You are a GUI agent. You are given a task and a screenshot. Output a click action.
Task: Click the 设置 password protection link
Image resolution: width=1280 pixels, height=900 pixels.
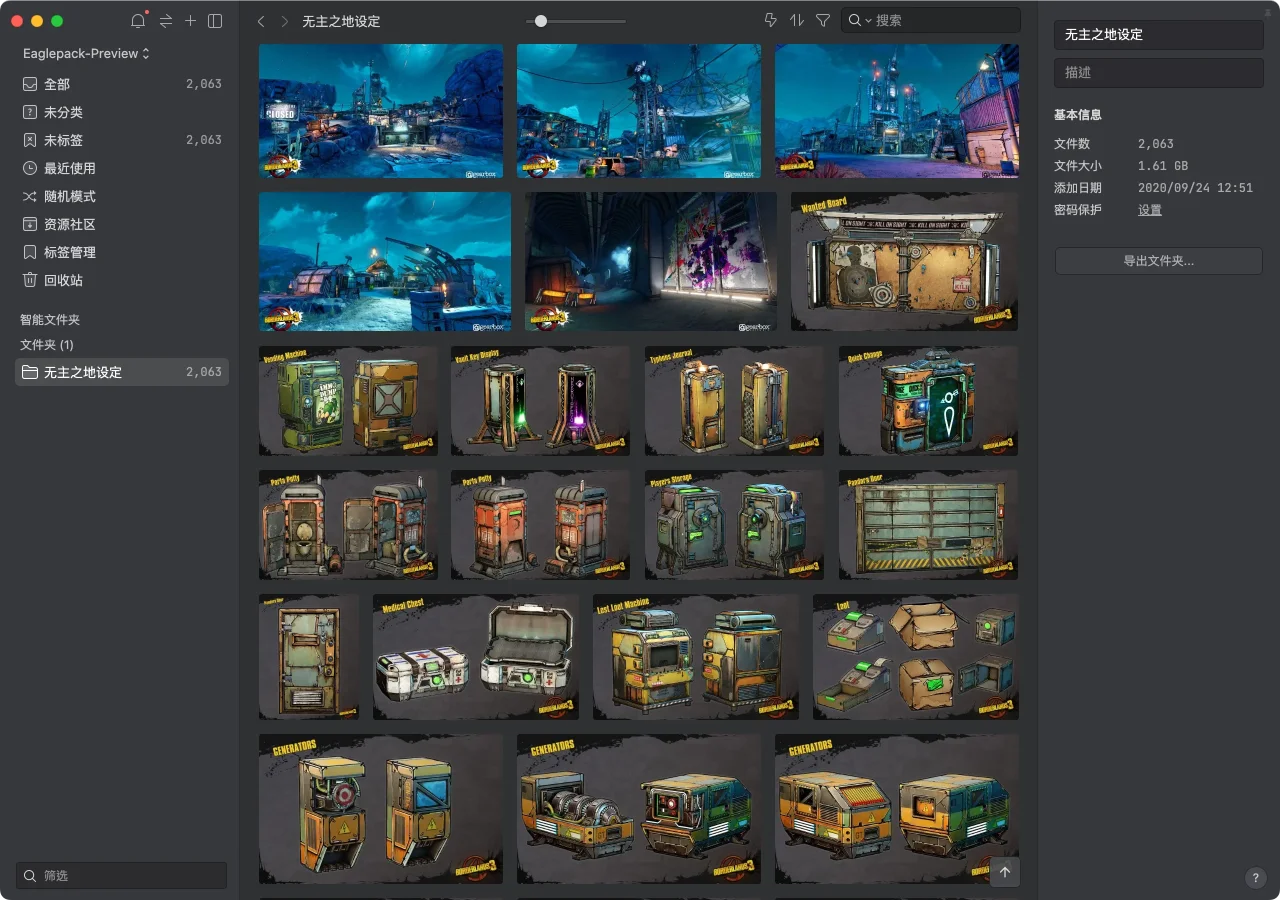pos(1150,210)
